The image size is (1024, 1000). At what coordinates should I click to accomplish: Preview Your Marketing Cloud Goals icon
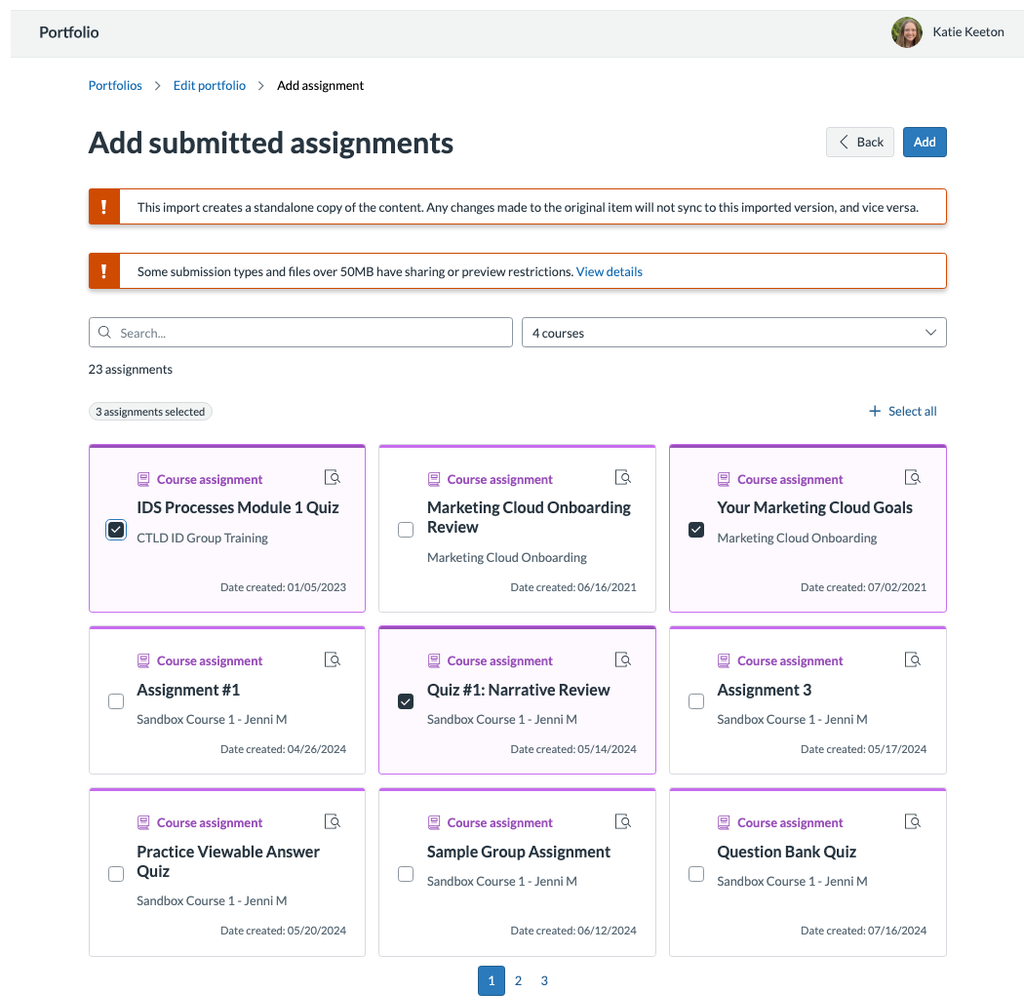pos(912,477)
